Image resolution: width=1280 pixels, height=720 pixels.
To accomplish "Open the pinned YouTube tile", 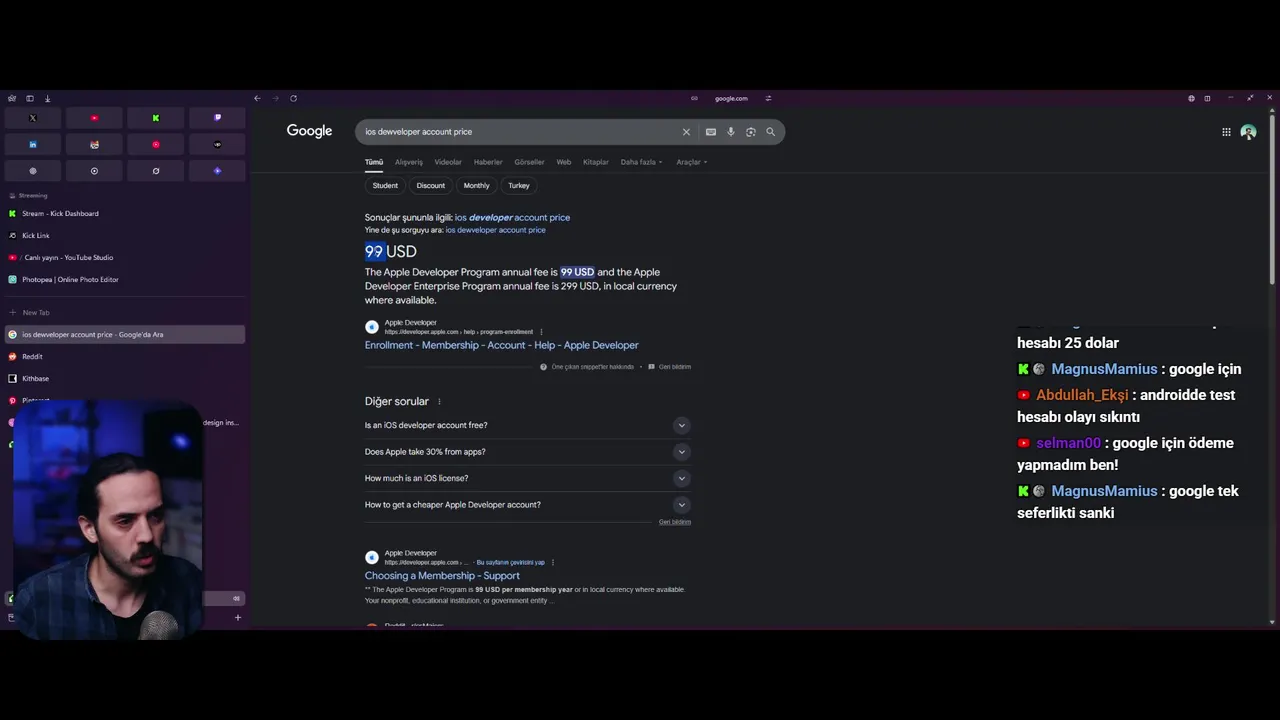I will tap(94, 118).
